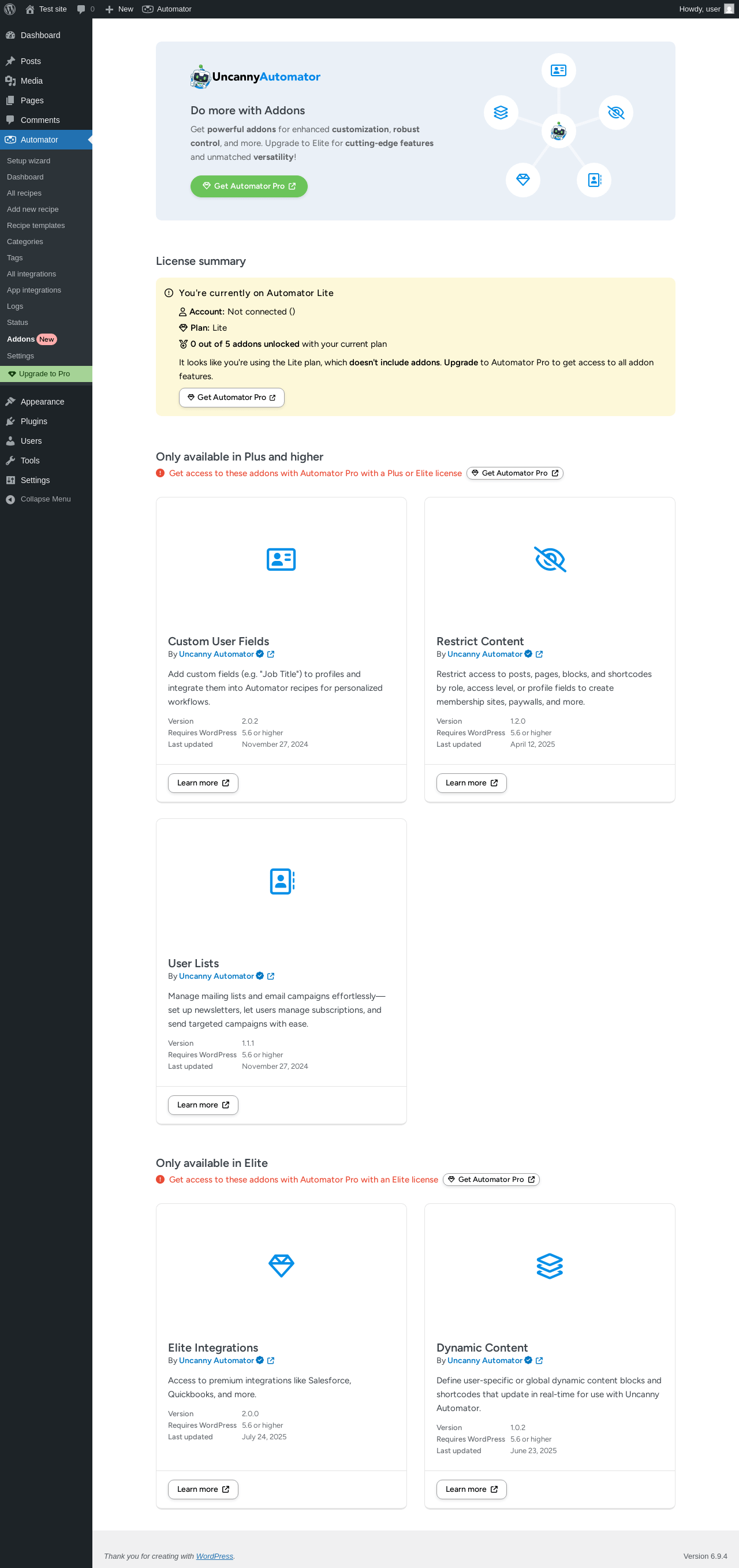Click the Uncanny Automator robot logo
This screenshot has height=1568, width=739.
[x=200, y=77]
